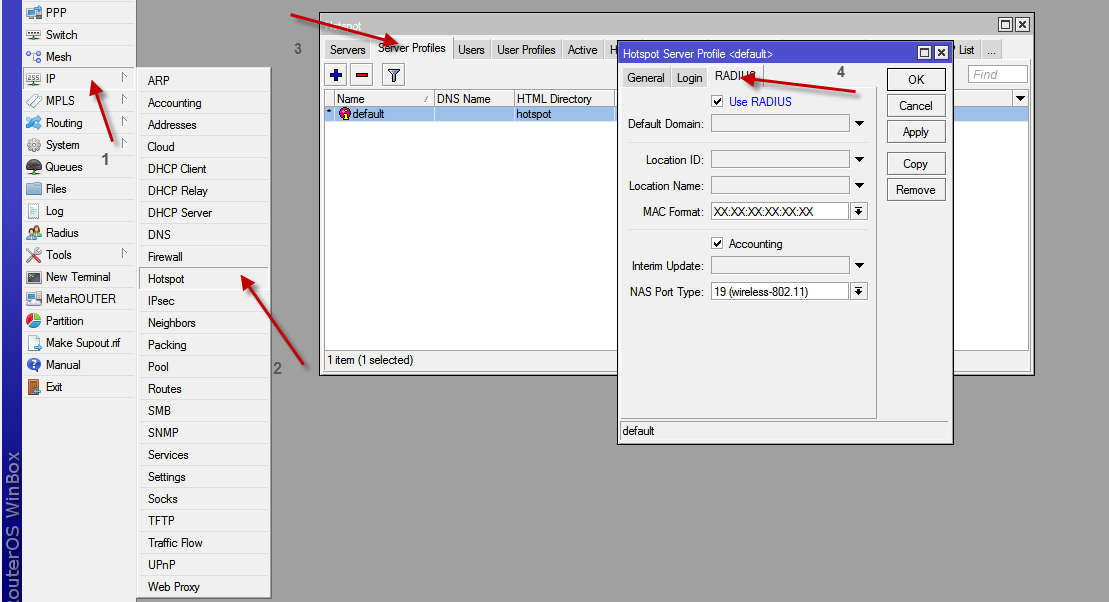This screenshot has width=1109, height=602.
Task: Click the System gear icon
Action: [x=33, y=144]
